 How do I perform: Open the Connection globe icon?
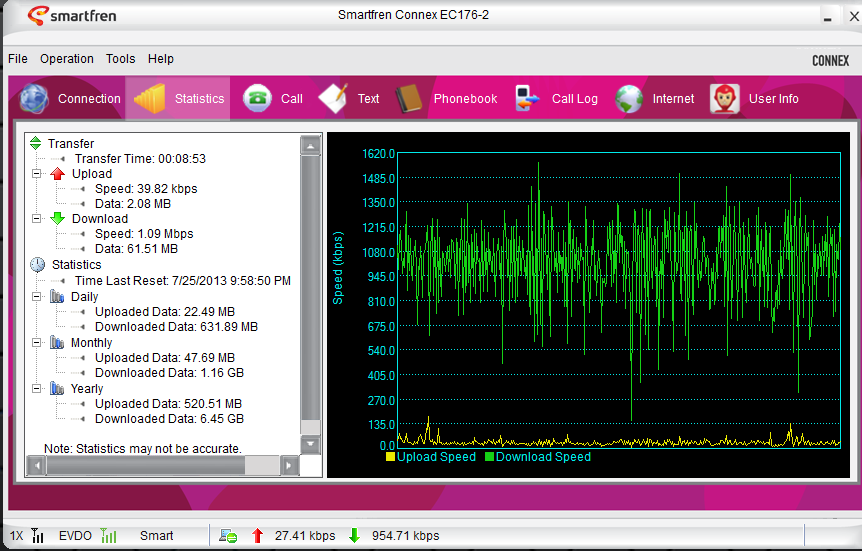pos(34,98)
